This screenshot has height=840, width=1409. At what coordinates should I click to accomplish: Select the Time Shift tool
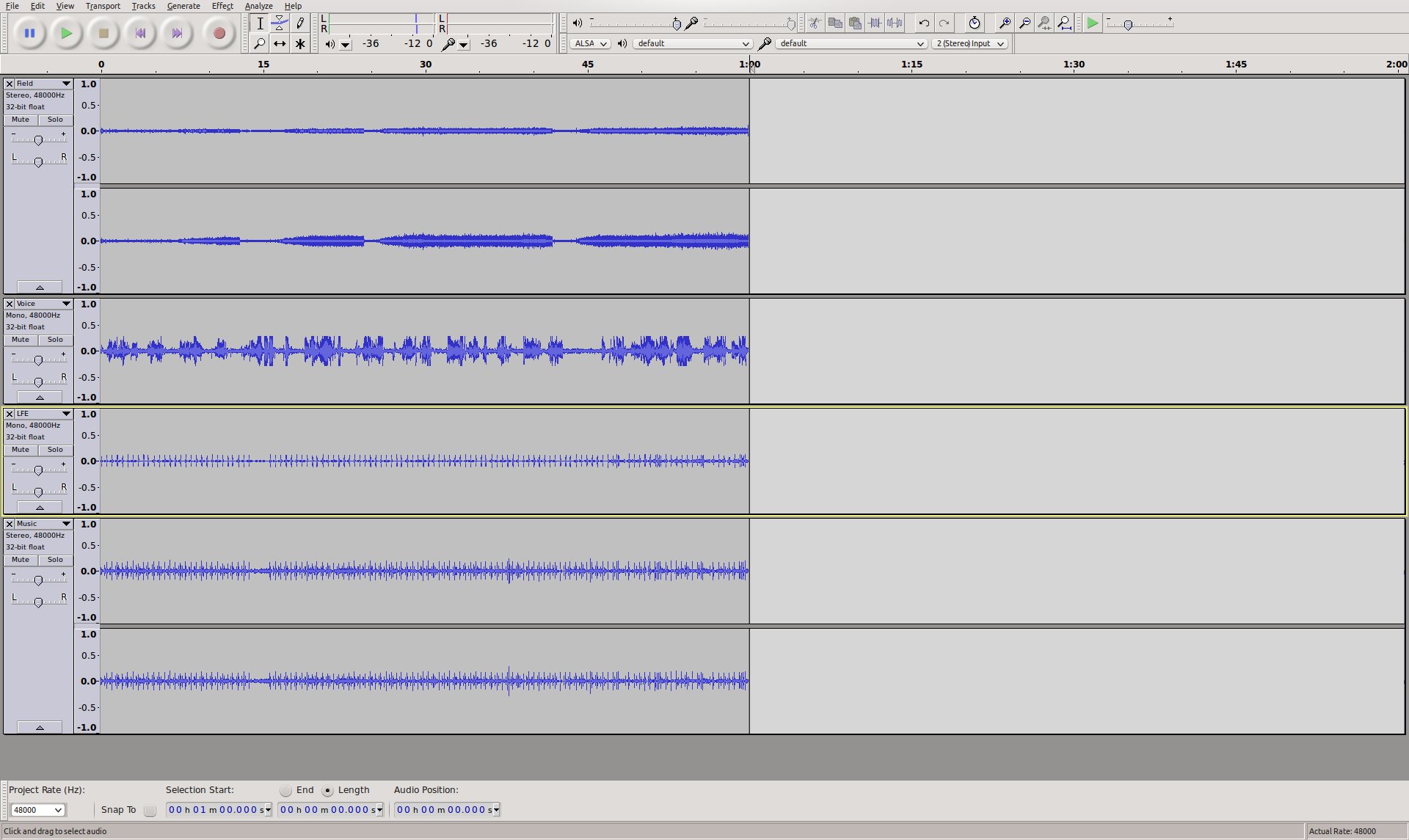[280, 44]
